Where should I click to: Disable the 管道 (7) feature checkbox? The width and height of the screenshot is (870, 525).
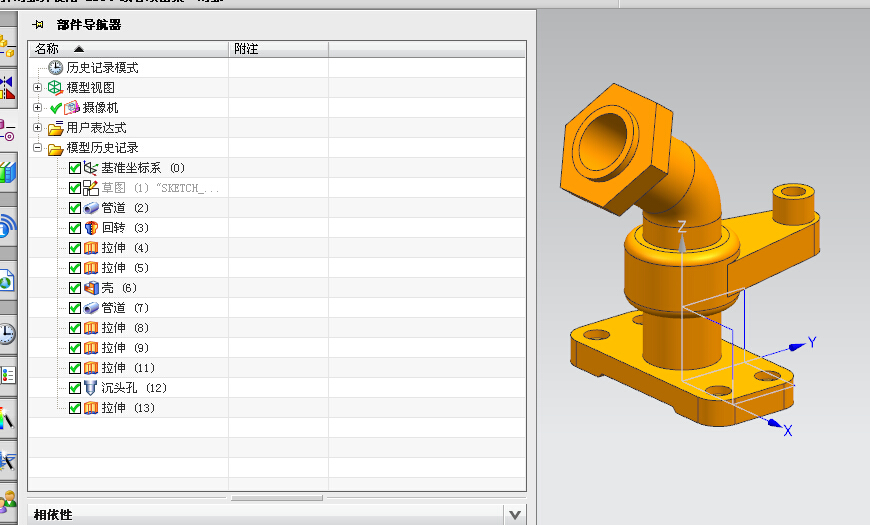point(75,308)
